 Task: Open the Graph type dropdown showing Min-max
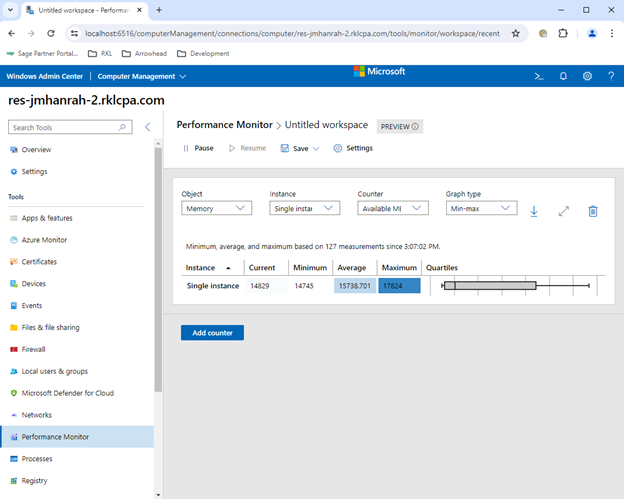pos(481,208)
